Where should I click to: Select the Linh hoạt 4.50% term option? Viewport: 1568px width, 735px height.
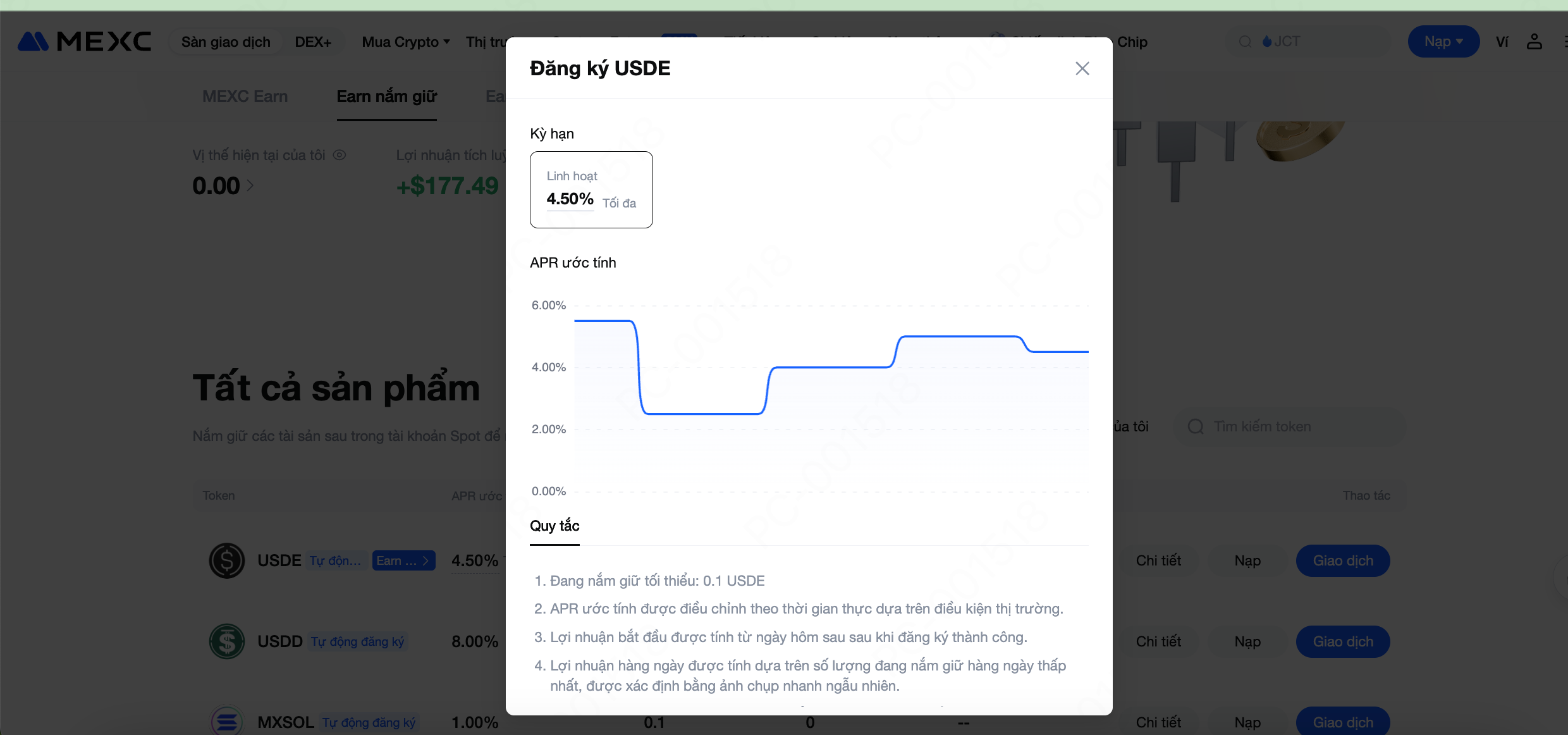click(x=591, y=189)
